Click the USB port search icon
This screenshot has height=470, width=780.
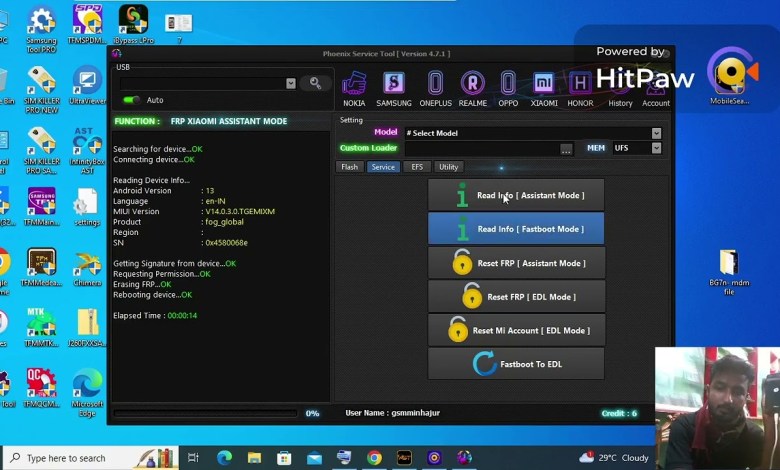coord(316,83)
